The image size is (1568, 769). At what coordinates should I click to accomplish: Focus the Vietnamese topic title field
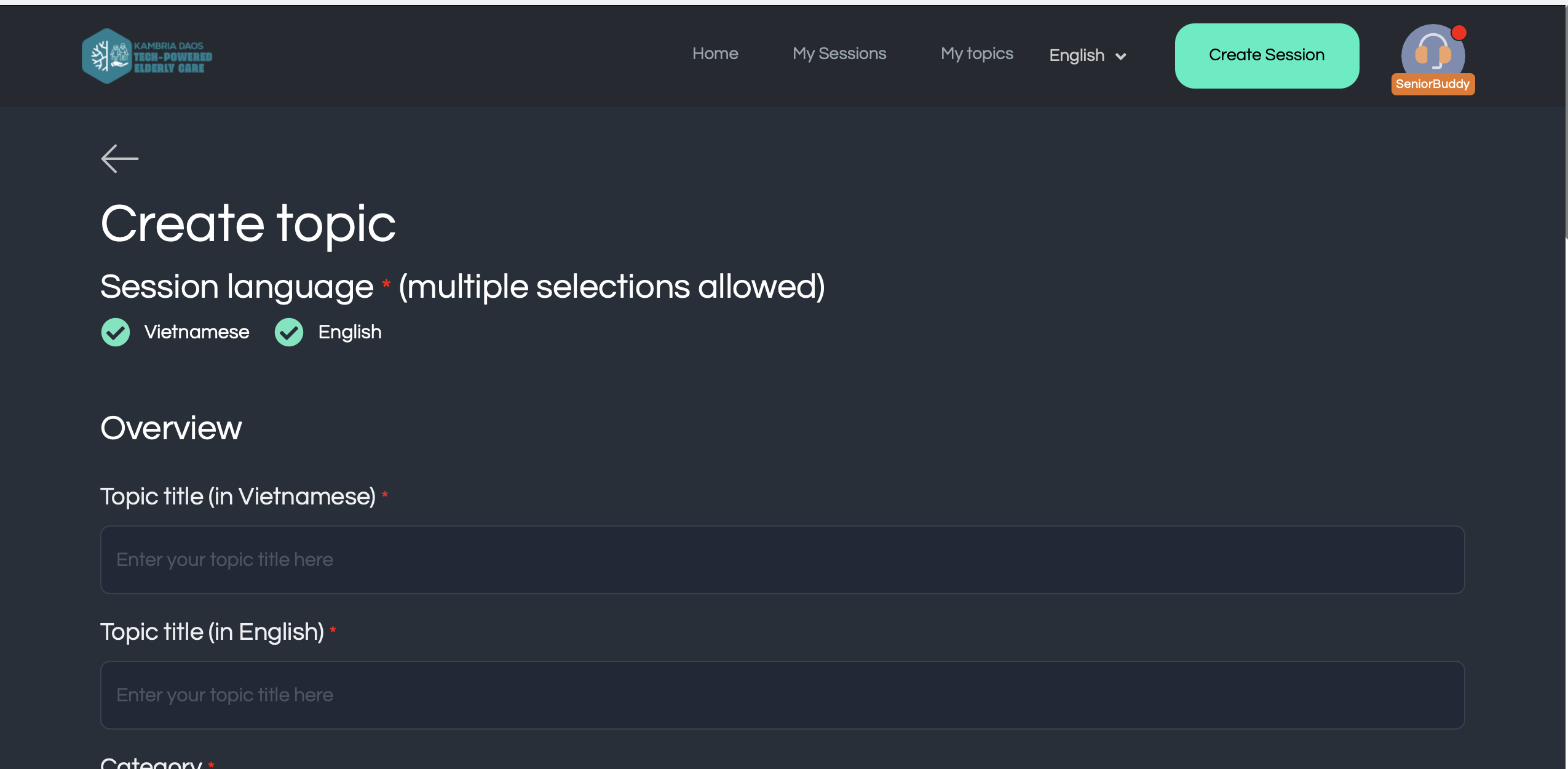tap(782, 560)
